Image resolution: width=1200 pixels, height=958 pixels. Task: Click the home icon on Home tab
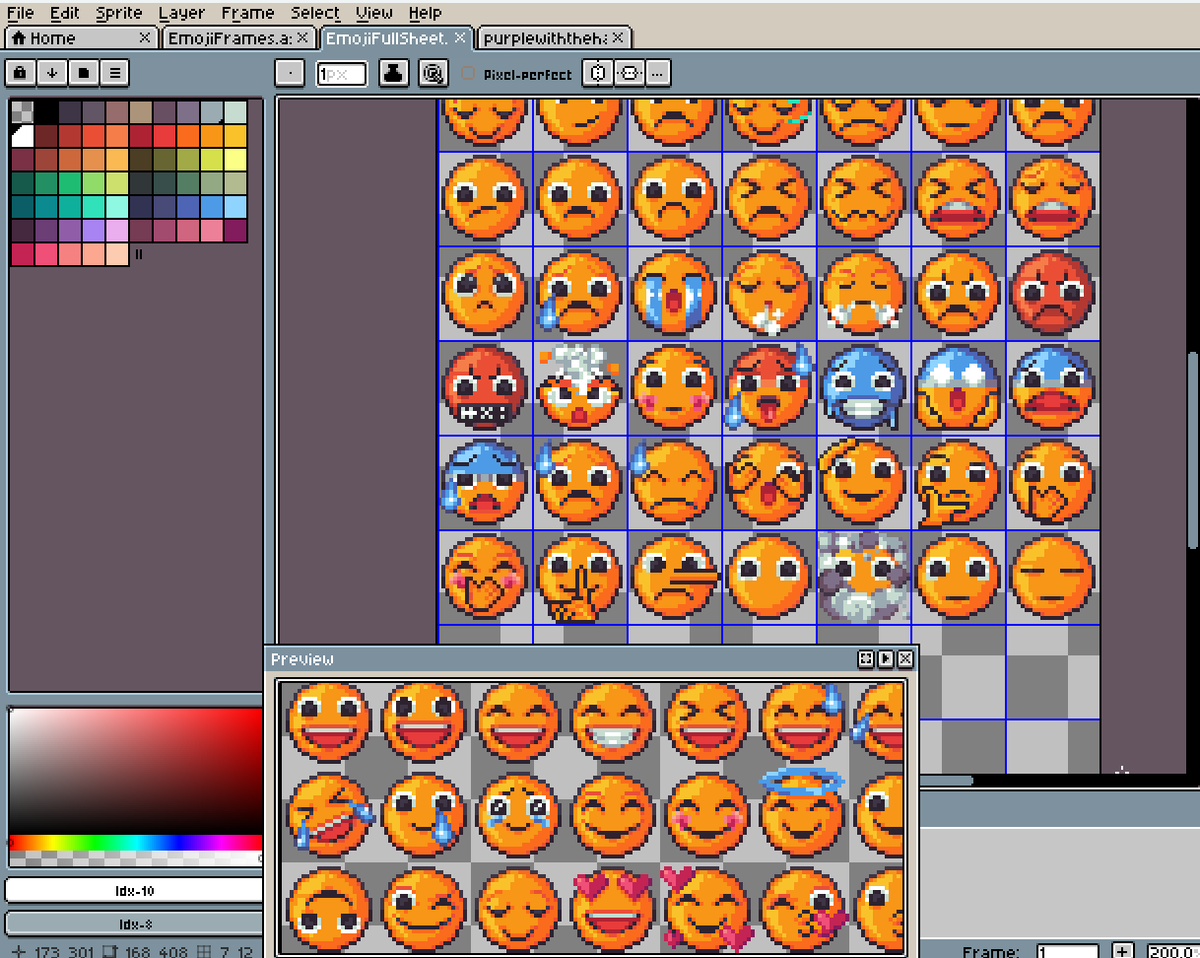[x=18, y=38]
